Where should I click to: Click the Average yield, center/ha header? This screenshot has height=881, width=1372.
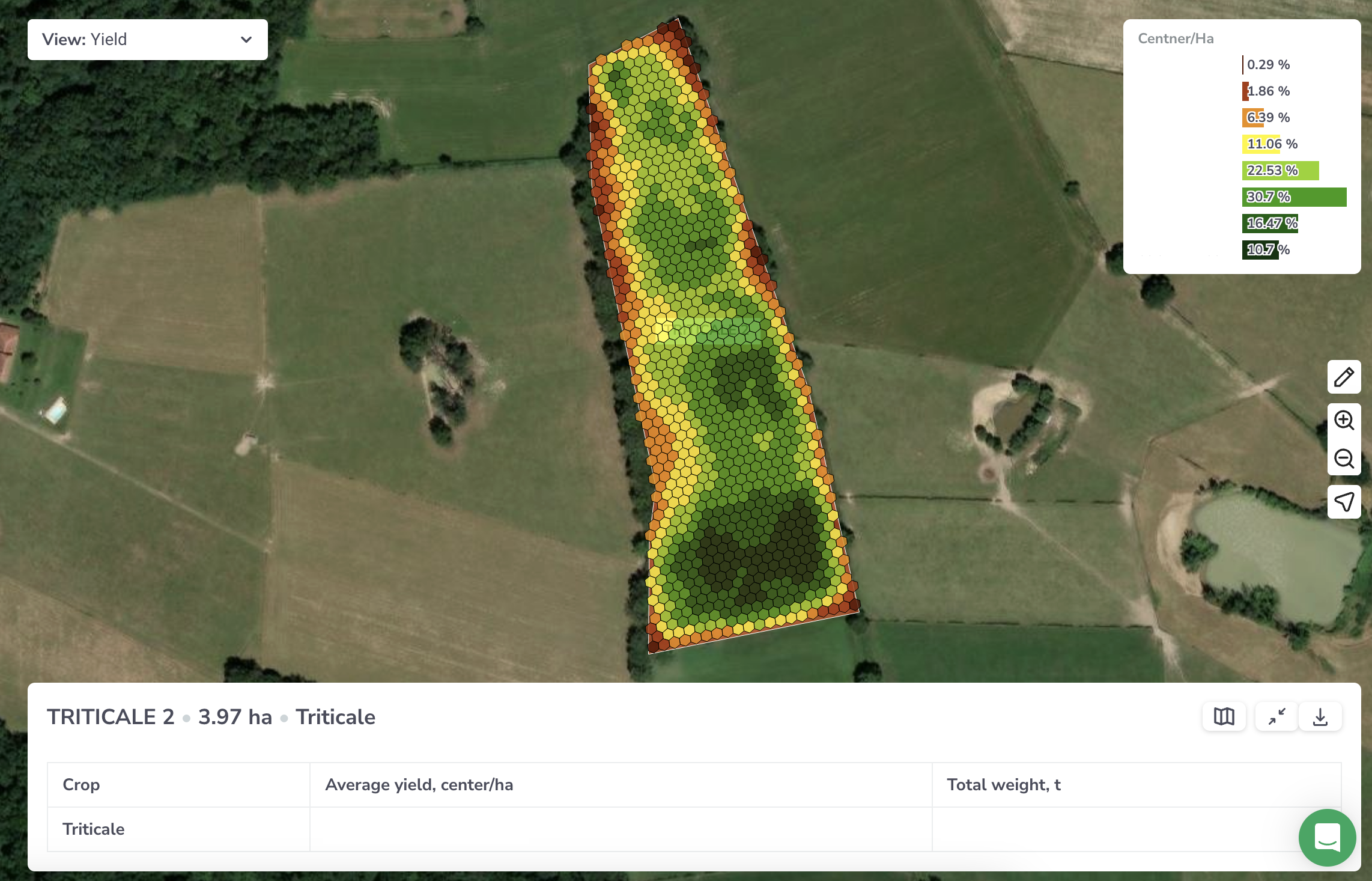coord(419,784)
